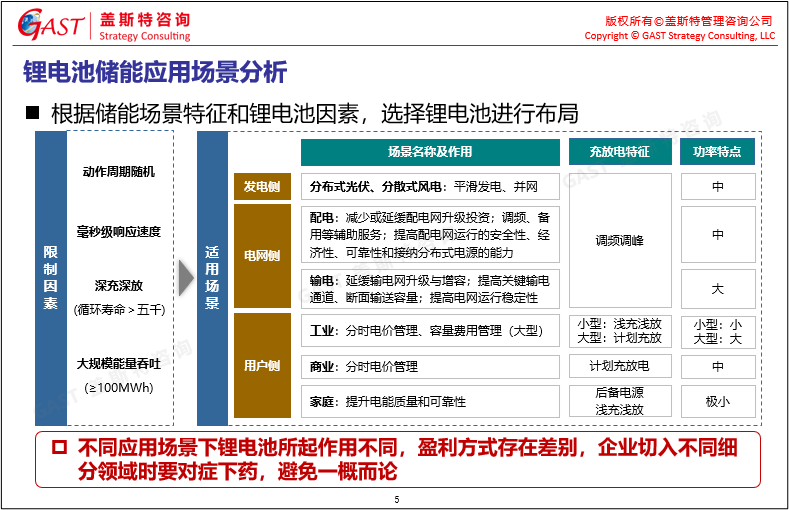789x510 pixels.
Task: Click the 计划充放电 cell in 商业 row
Action: 619,367
